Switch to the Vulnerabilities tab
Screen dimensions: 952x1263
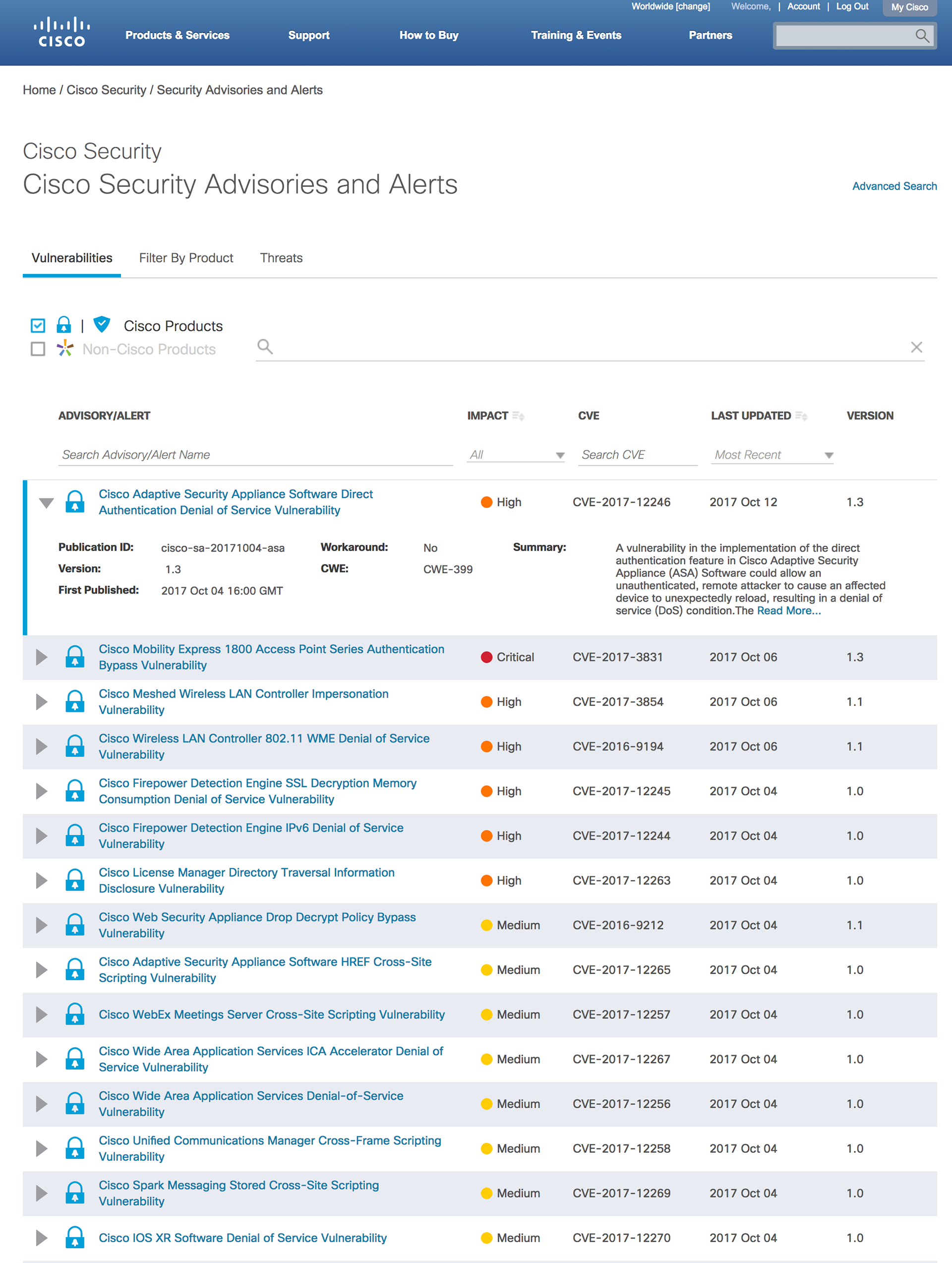pos(72,258)
